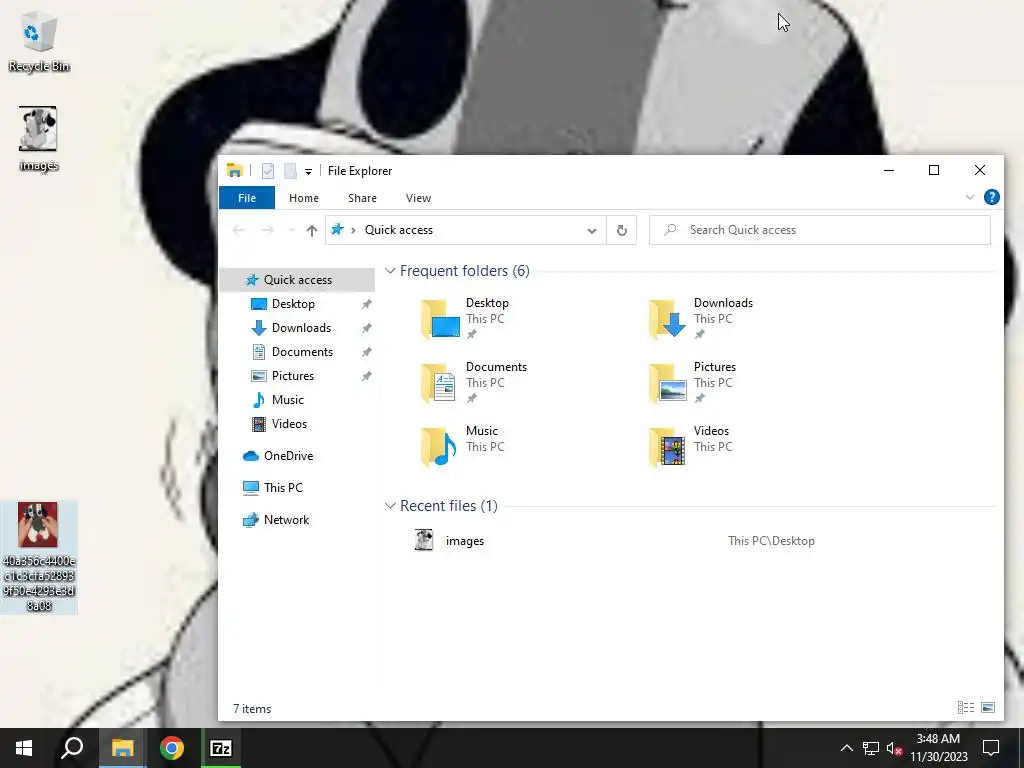This screenshot has width=1024, height=768.
Task: Select Network in the navigation pane
Action: (286, 520)
